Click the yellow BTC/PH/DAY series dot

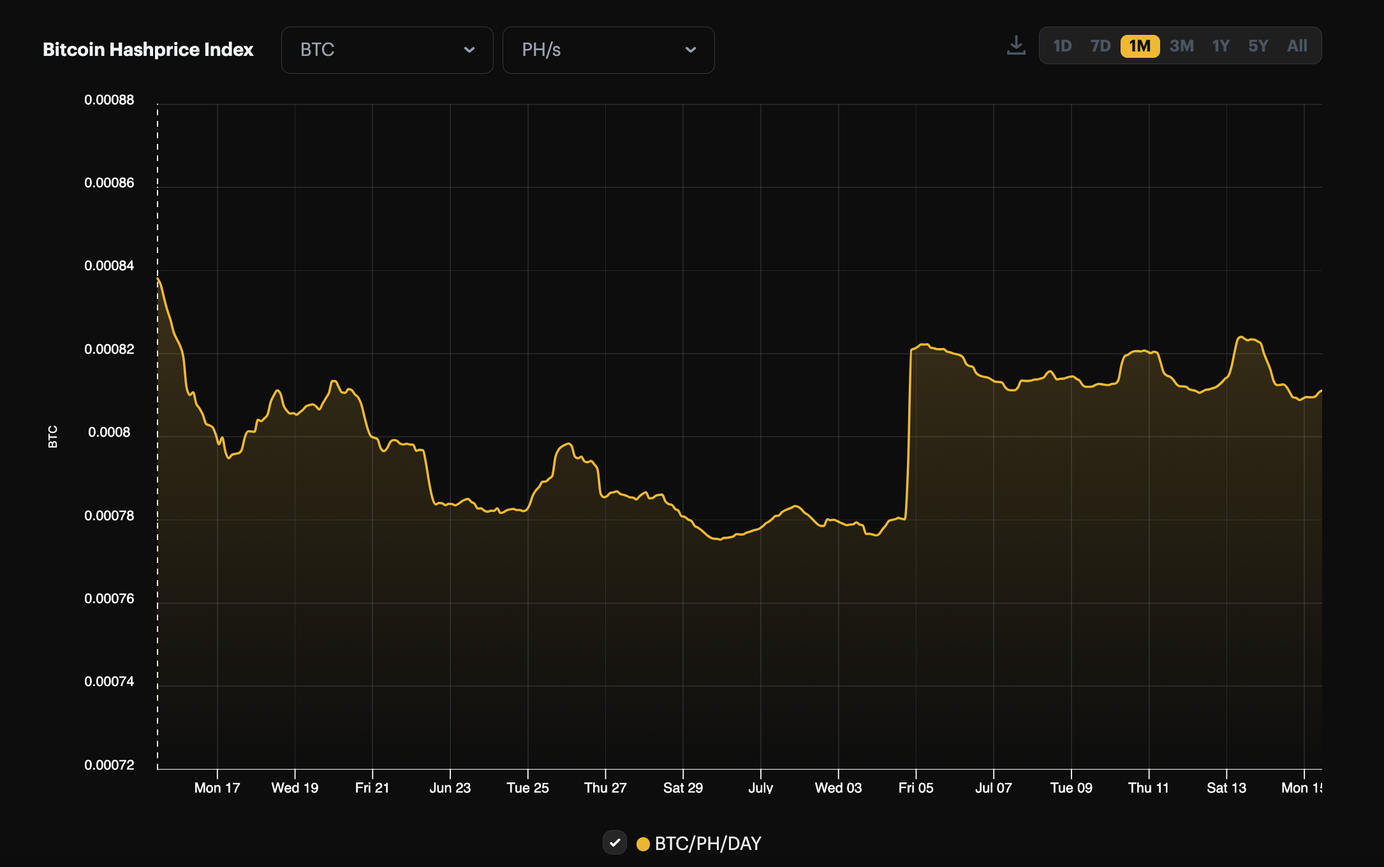645,843
